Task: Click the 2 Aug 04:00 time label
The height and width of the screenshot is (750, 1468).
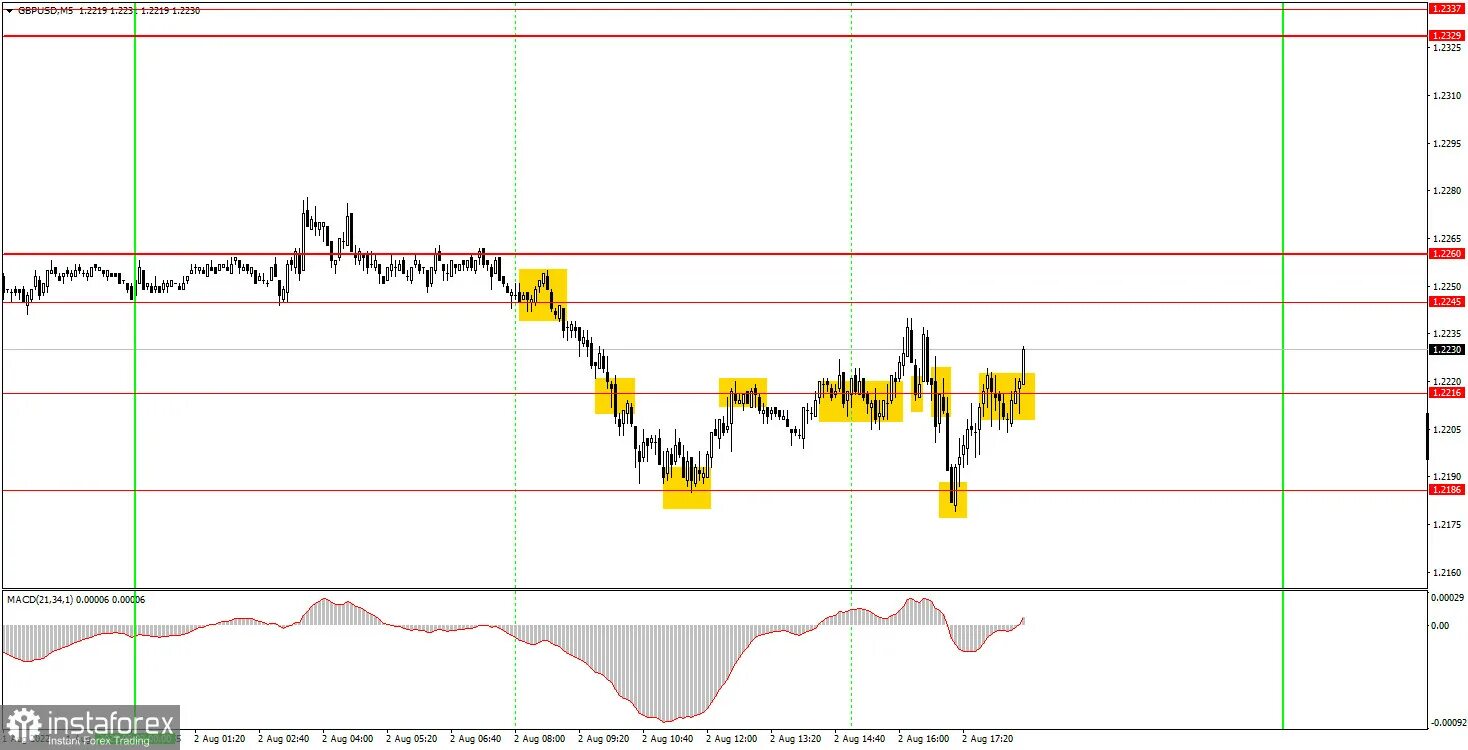Action: coord(348,739)
